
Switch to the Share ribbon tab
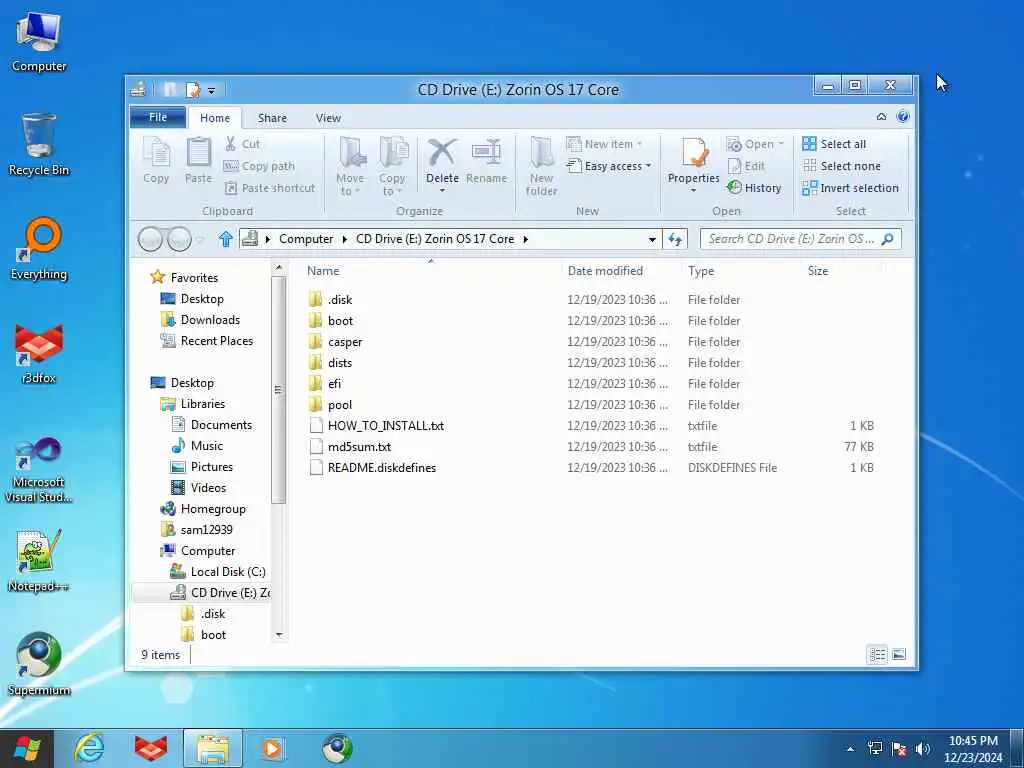[272, 118]
